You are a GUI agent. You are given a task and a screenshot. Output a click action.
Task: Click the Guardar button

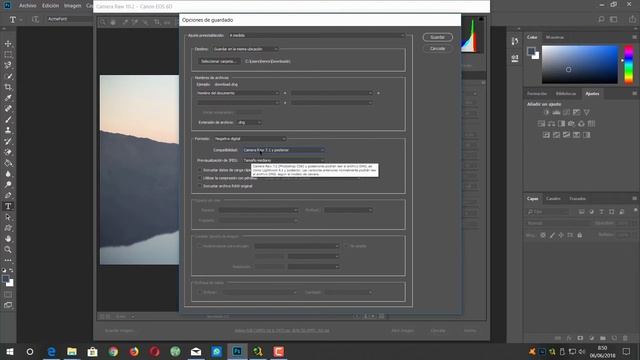point(438,37)
